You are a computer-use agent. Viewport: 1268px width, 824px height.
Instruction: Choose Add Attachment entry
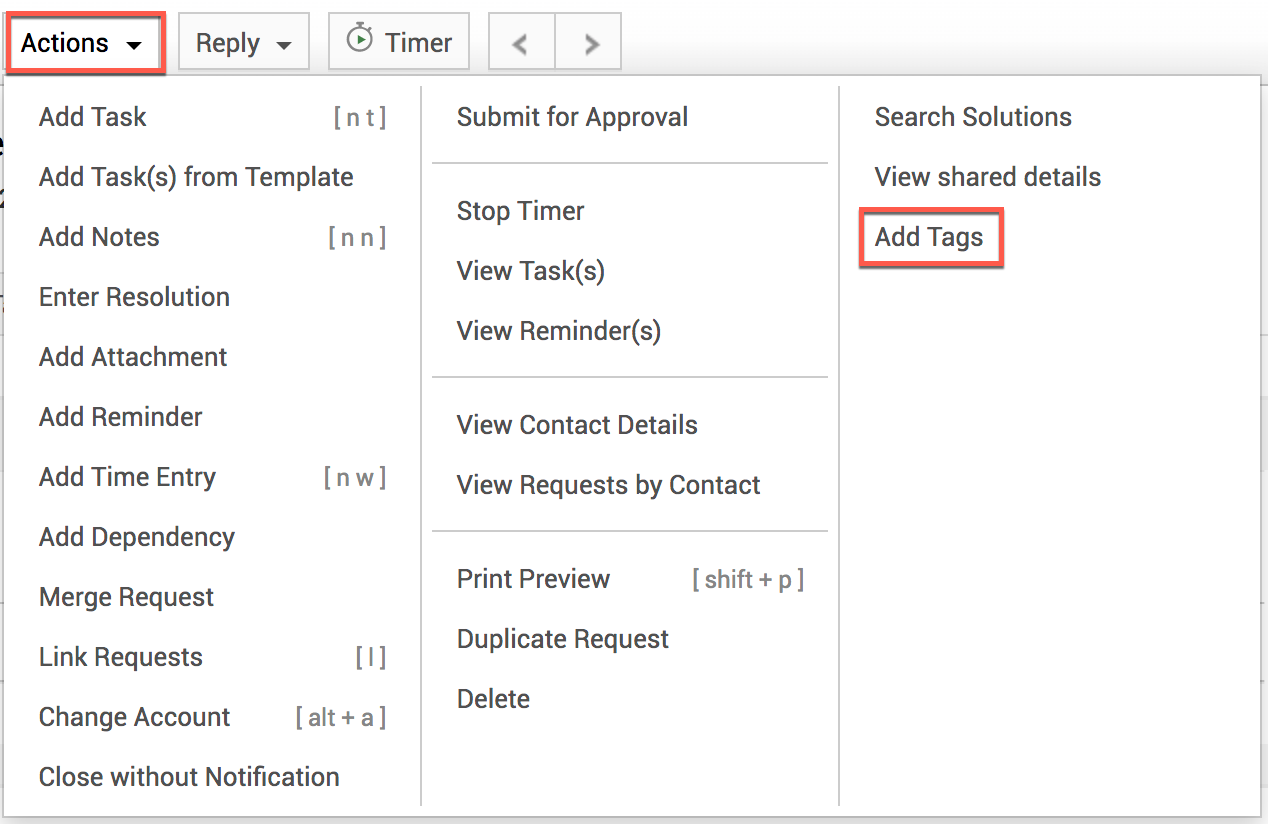click(x=133, y=357)
